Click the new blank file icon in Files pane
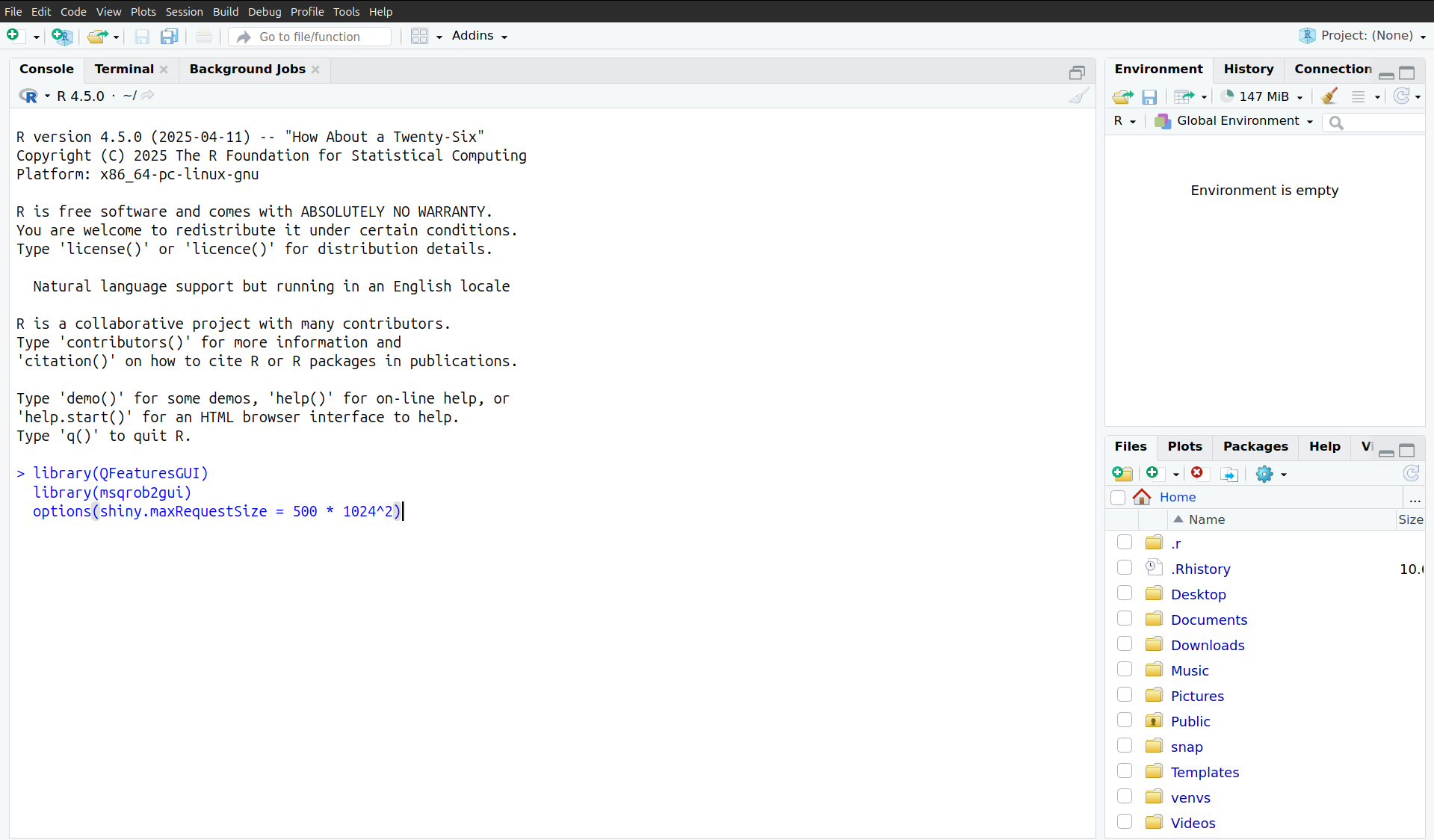Viewport: 1434px width, 840px height. coord(1155,473)
